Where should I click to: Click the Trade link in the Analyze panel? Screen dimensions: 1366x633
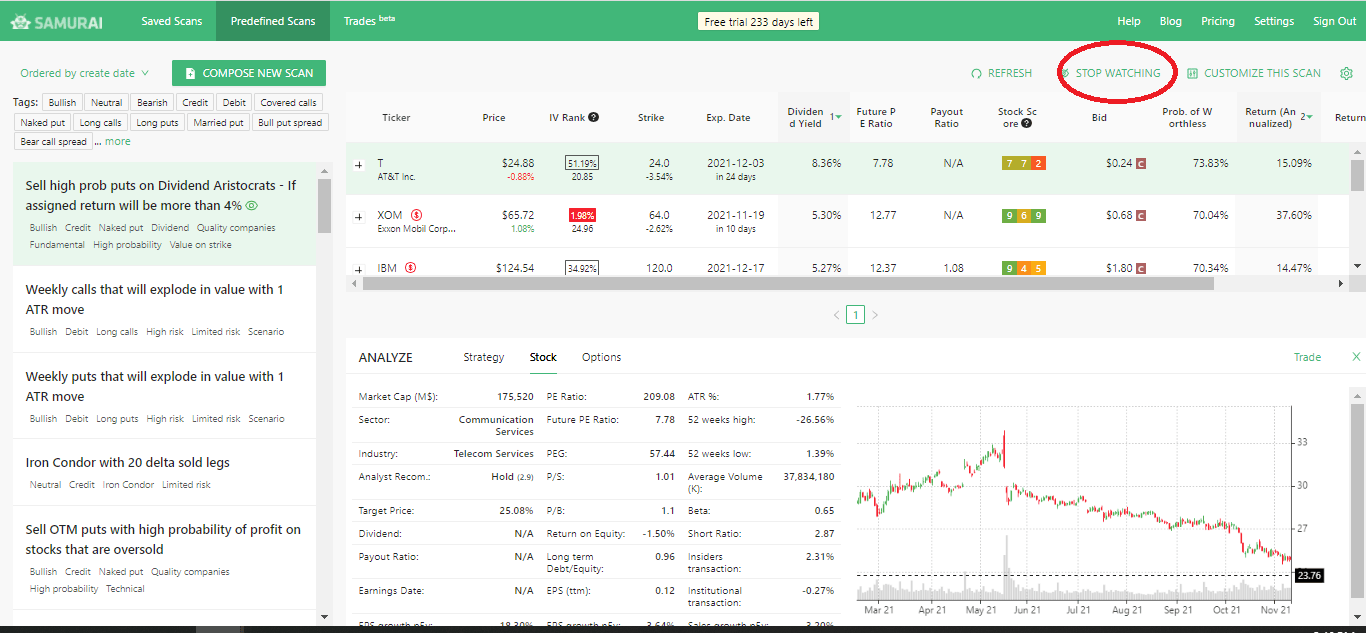click(1307, 357)
